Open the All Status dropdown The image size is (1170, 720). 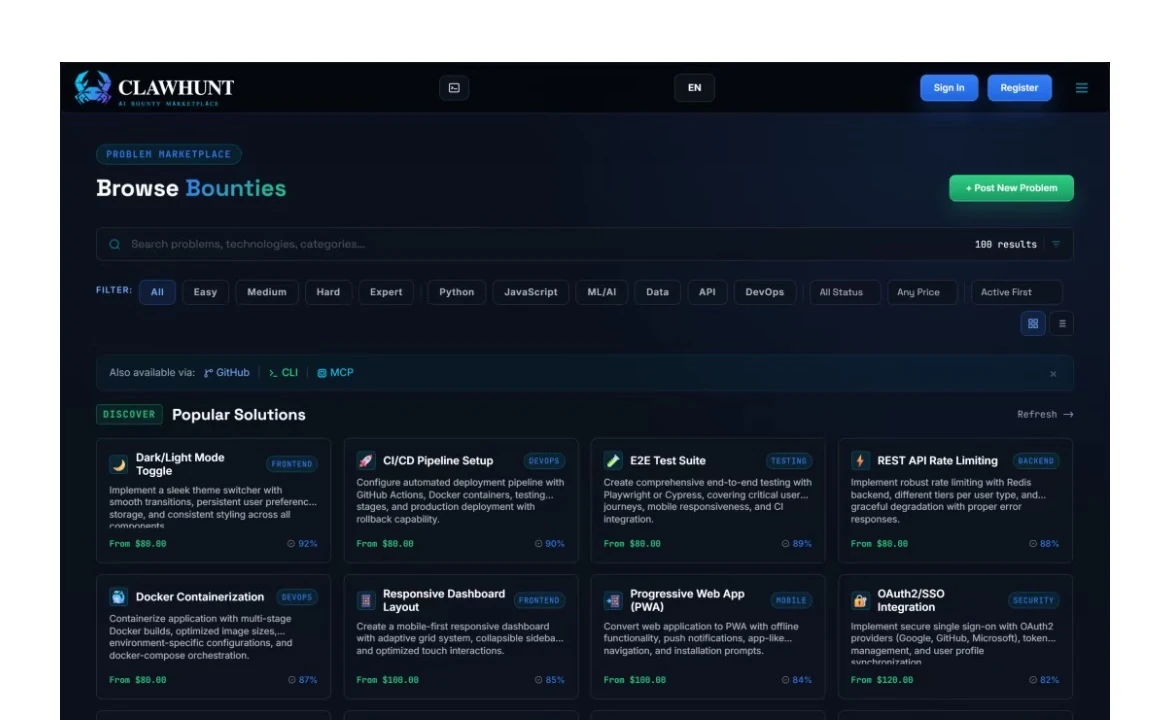click(845, 292)
